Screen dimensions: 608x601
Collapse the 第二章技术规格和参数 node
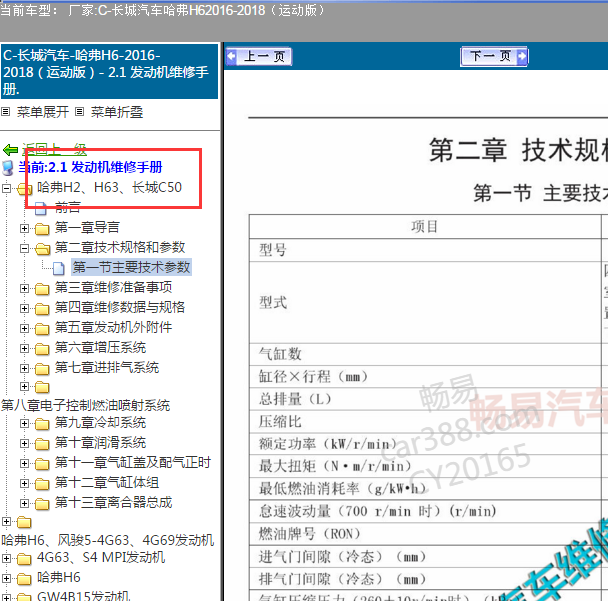pyautogui.click(x=24, y=248)
